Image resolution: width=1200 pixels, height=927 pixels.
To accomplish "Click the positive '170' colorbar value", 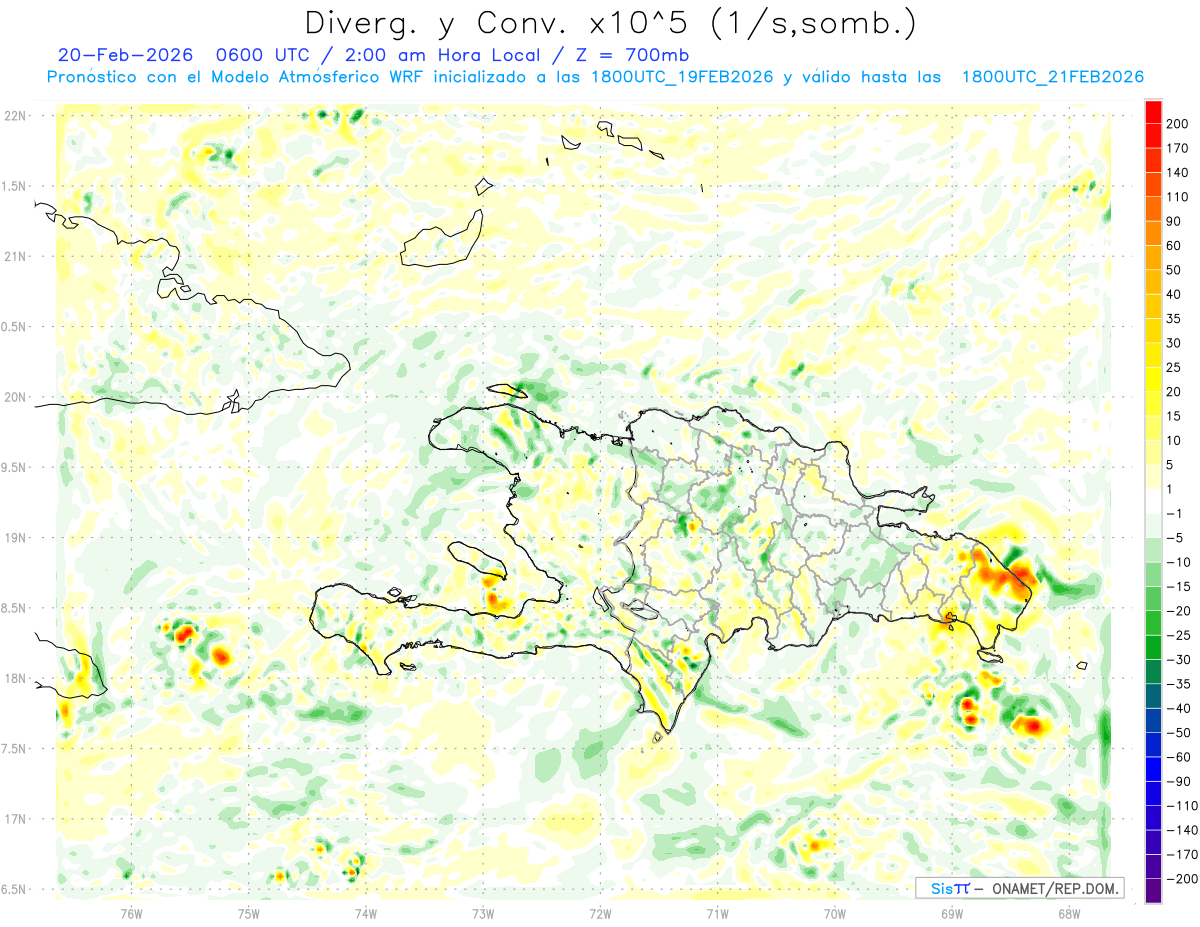I will [1179, 148].
